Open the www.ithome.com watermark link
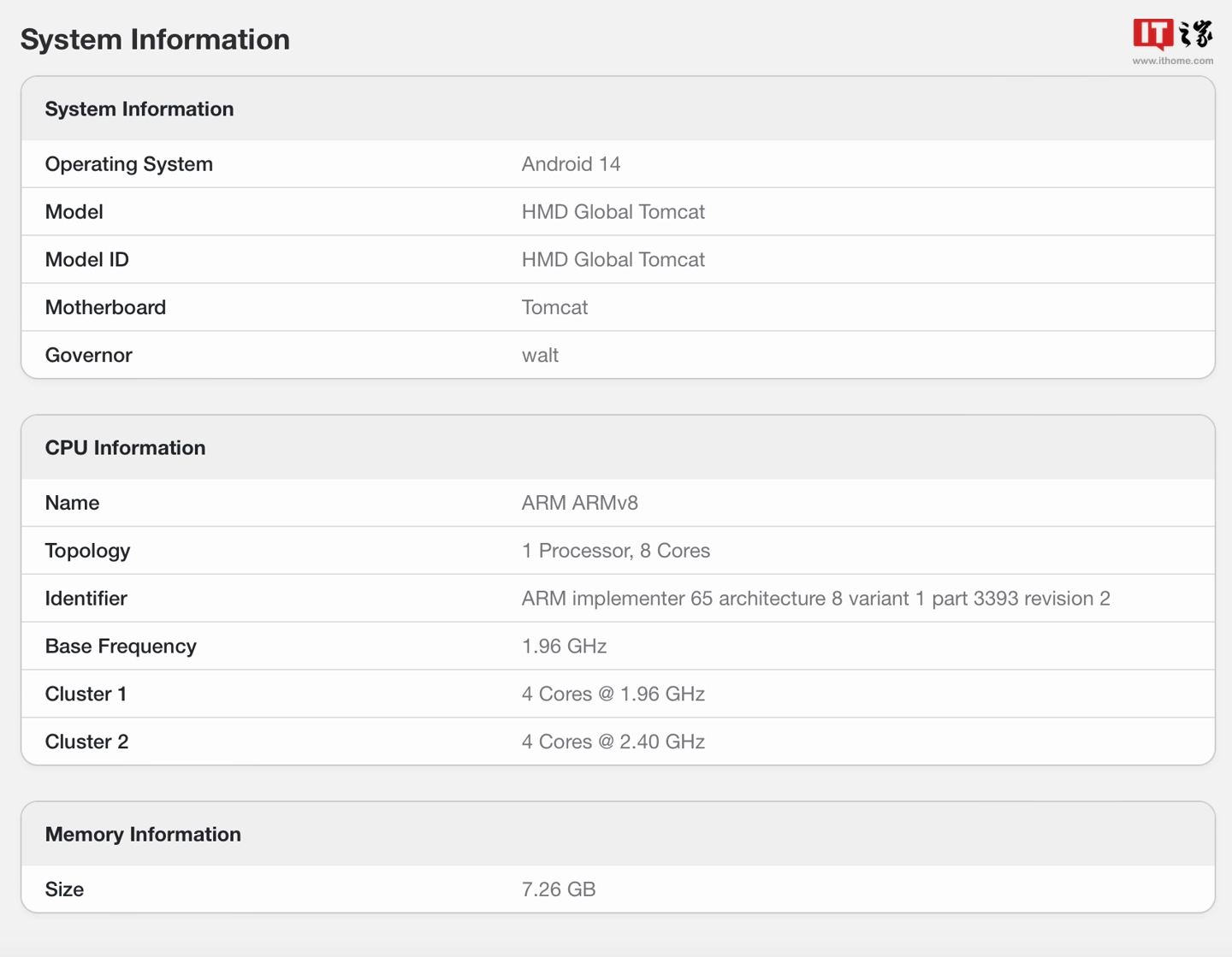1232x957 pixels. pyautogui.click(x=1172, y=61)
